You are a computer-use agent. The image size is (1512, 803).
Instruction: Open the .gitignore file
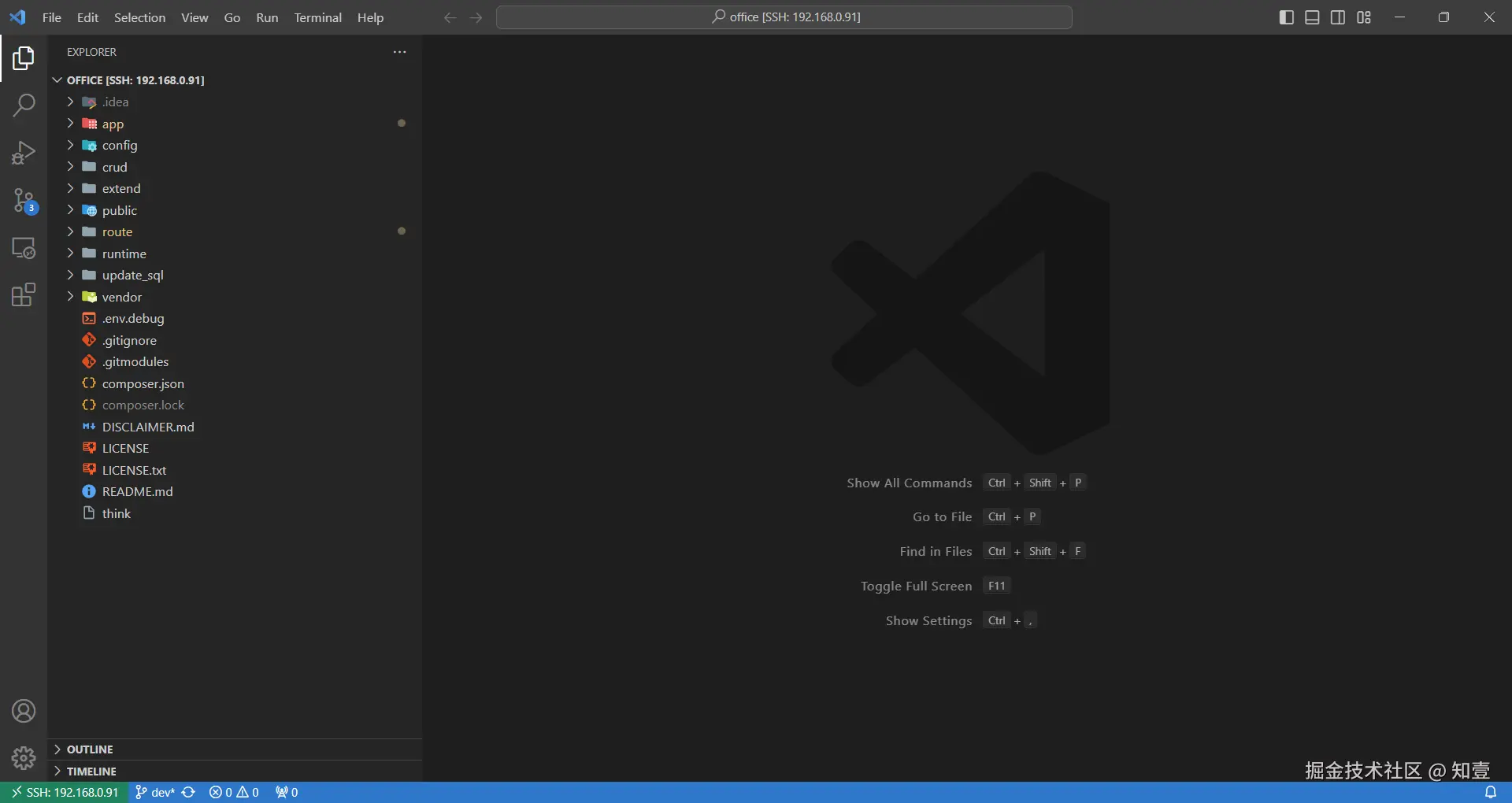(235, 340)
